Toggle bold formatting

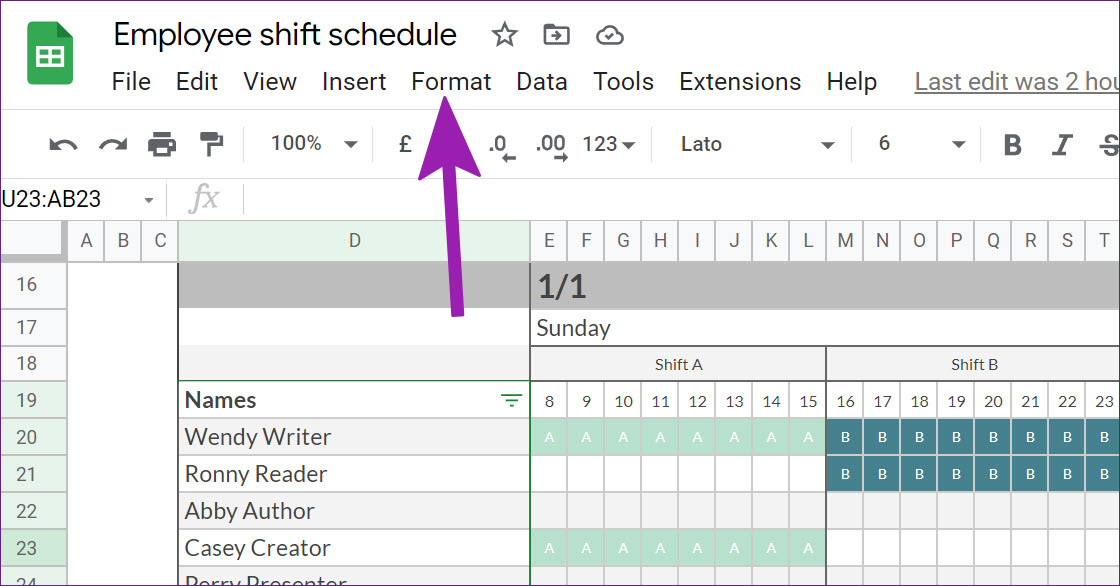1012,143
